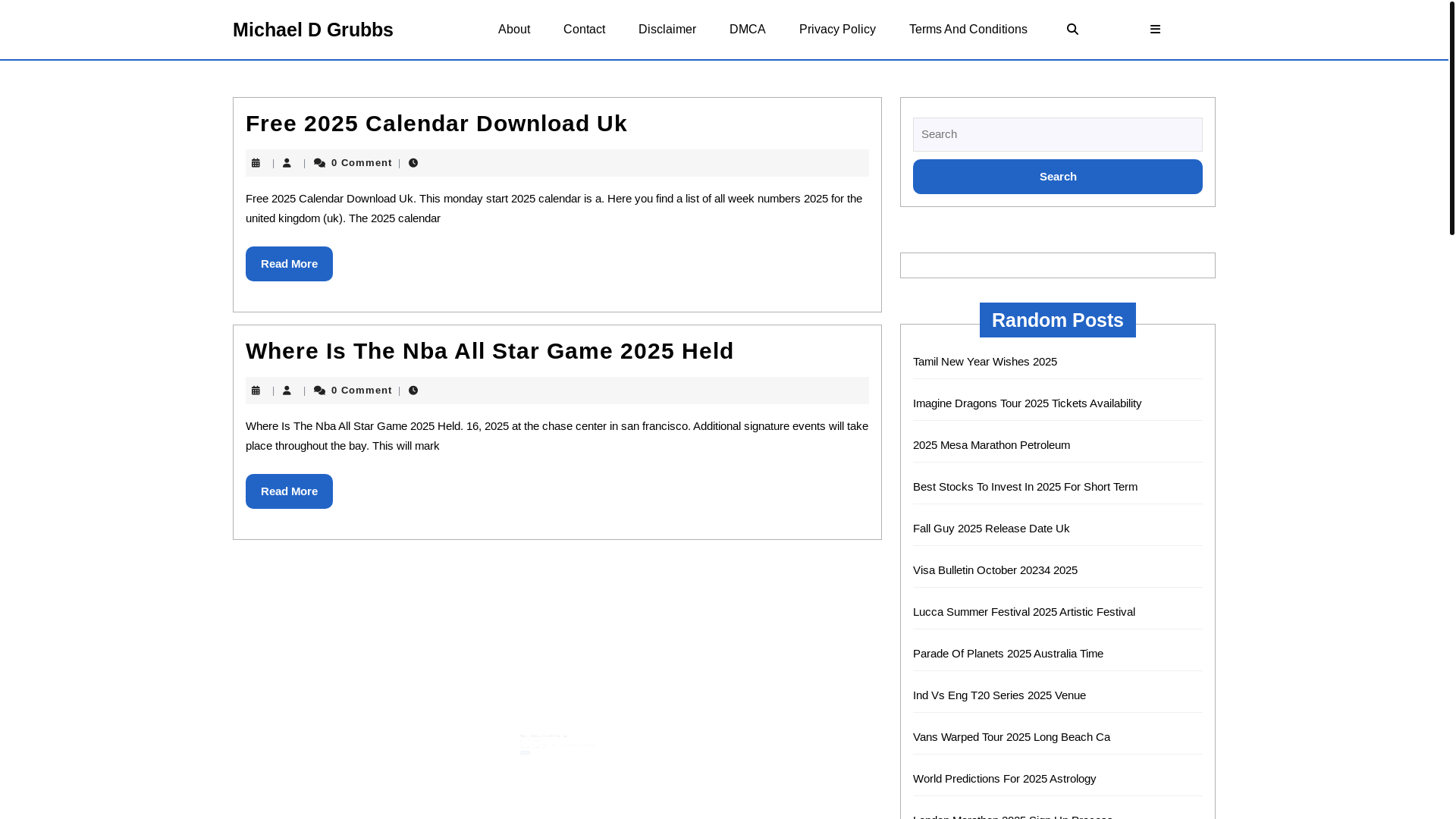Go to Disclaimer page
This screenshot has height=819, width=1456.
[667, 29]
